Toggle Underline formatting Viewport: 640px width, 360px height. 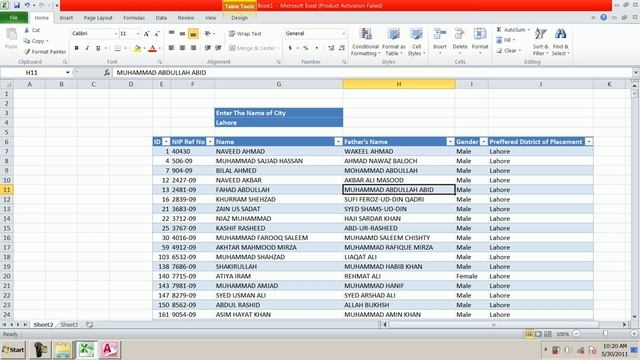pos(98,48)
